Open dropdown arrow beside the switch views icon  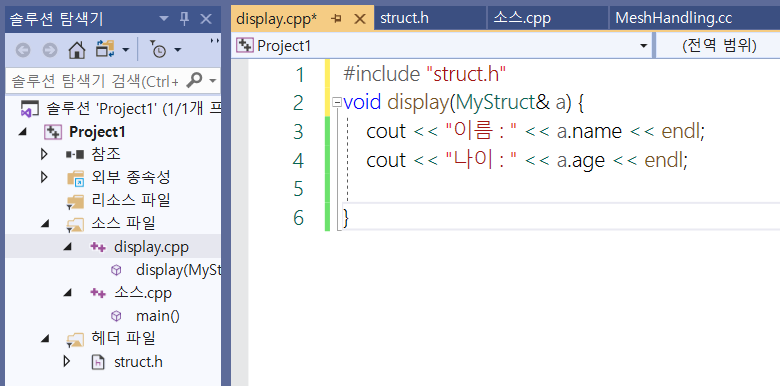(x=125, y=50)
